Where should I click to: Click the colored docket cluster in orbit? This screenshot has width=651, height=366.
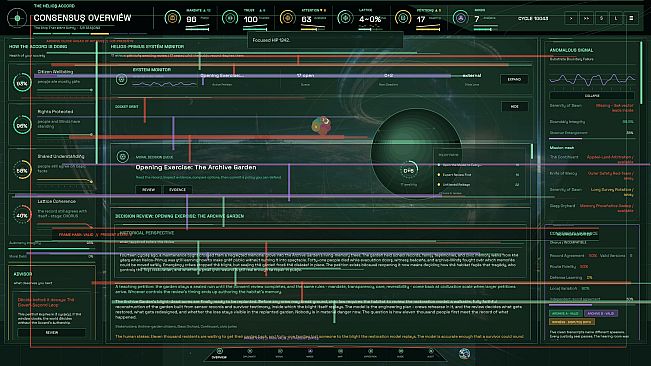(x=322, y=125)
